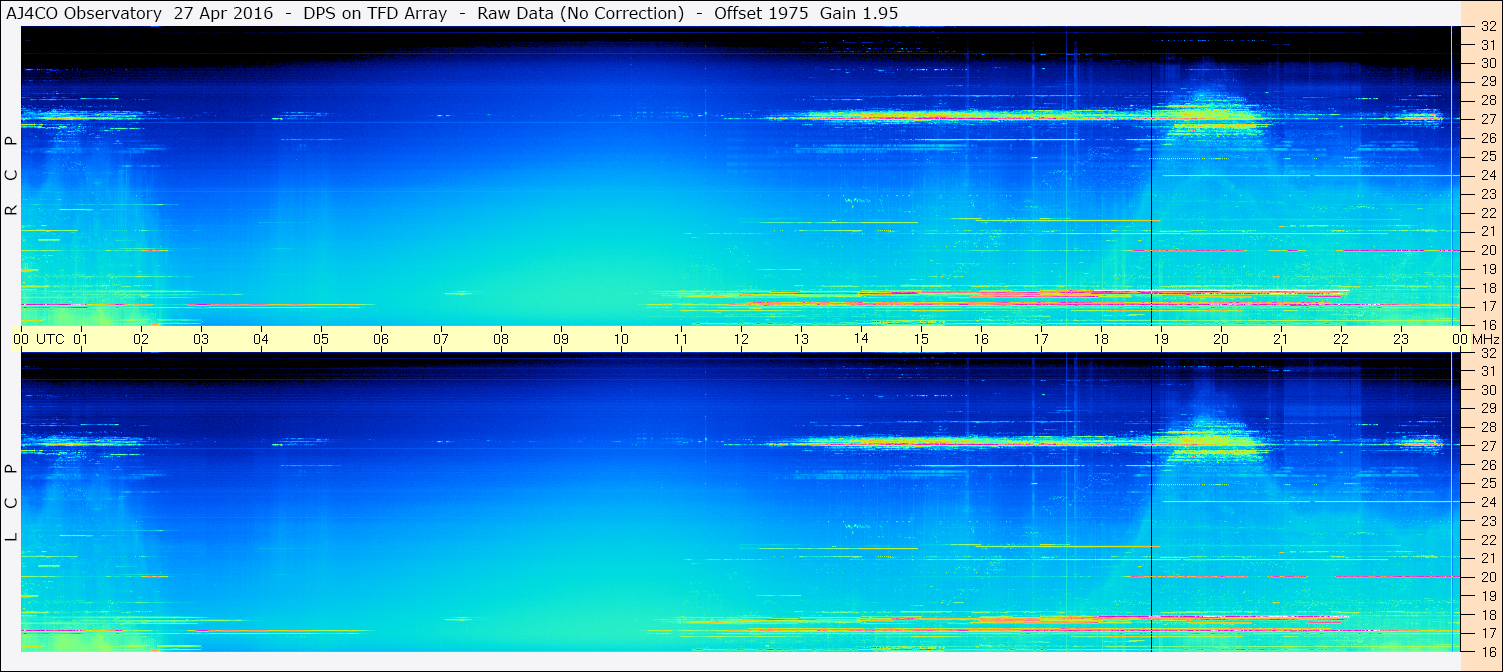Select hour 23 on the UTC time axis
This screenshot has height=672, width=1503.
(1401, 339)
